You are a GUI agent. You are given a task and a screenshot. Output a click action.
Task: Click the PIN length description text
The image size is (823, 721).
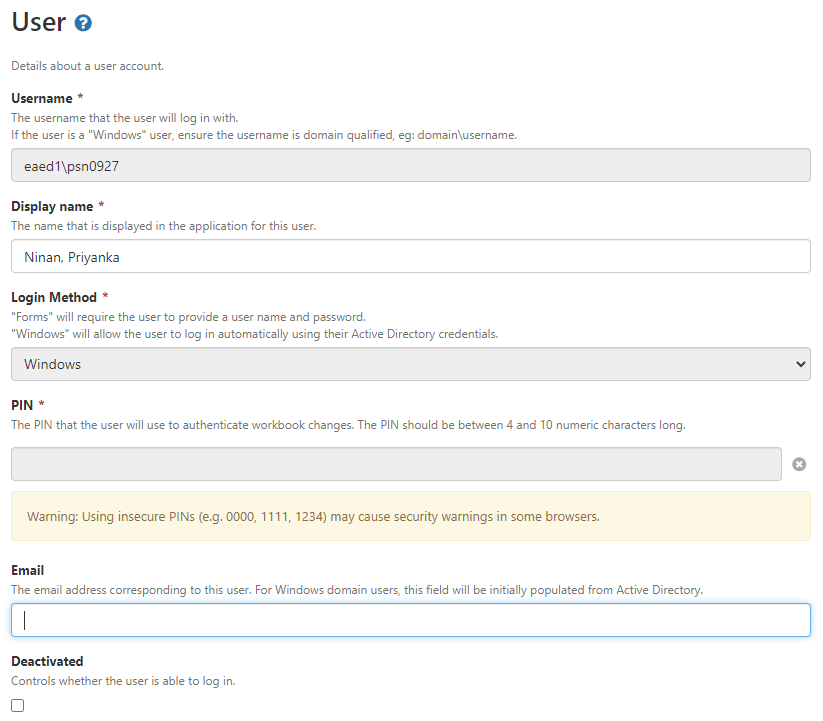tap(347, 425)
